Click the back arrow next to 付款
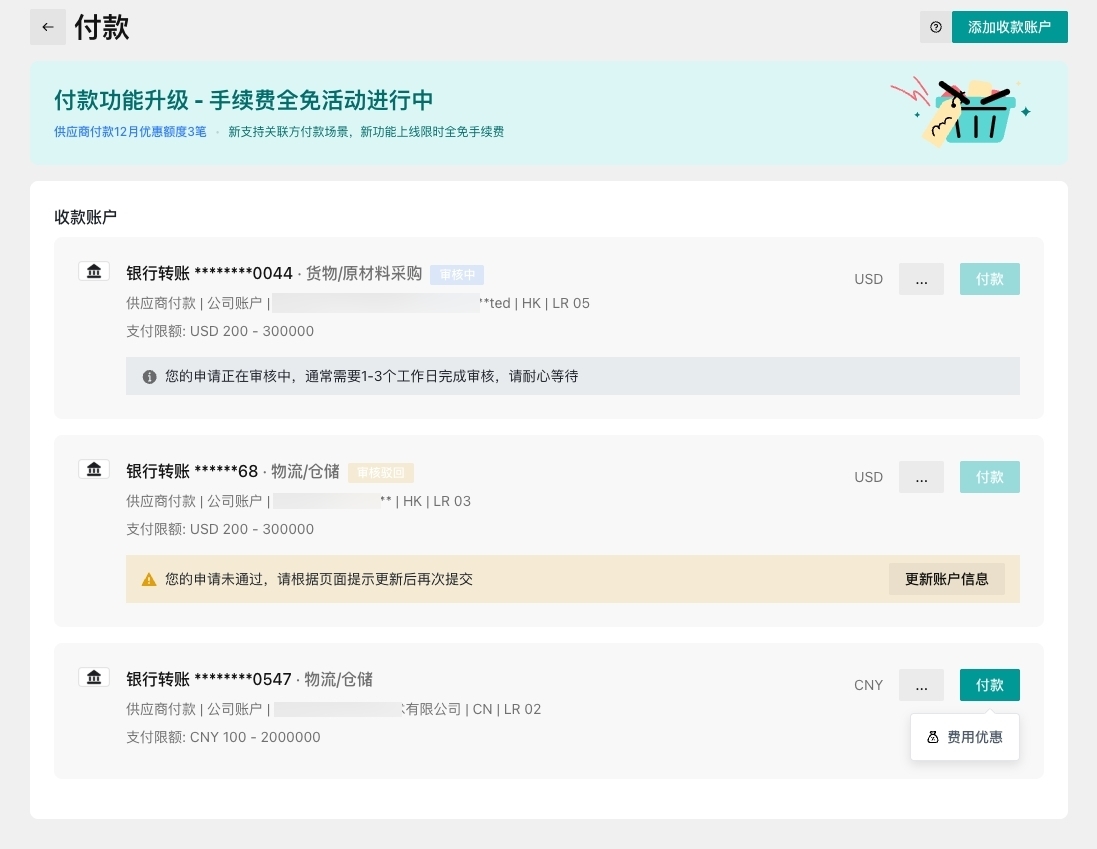 tap(48, 27)
